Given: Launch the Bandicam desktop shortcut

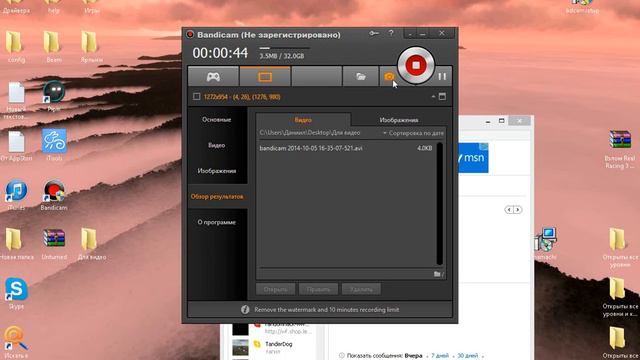Looking at the screenshot, I should click(54, 195).
